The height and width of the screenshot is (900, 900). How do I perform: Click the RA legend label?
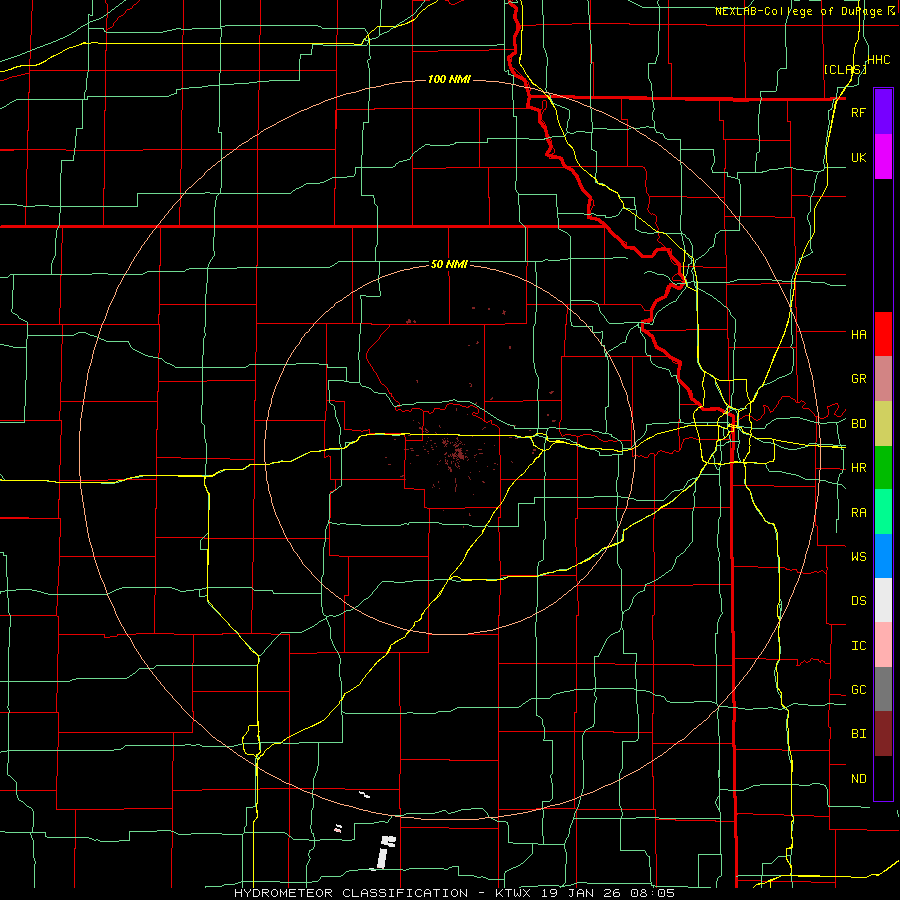coord(858,513)
